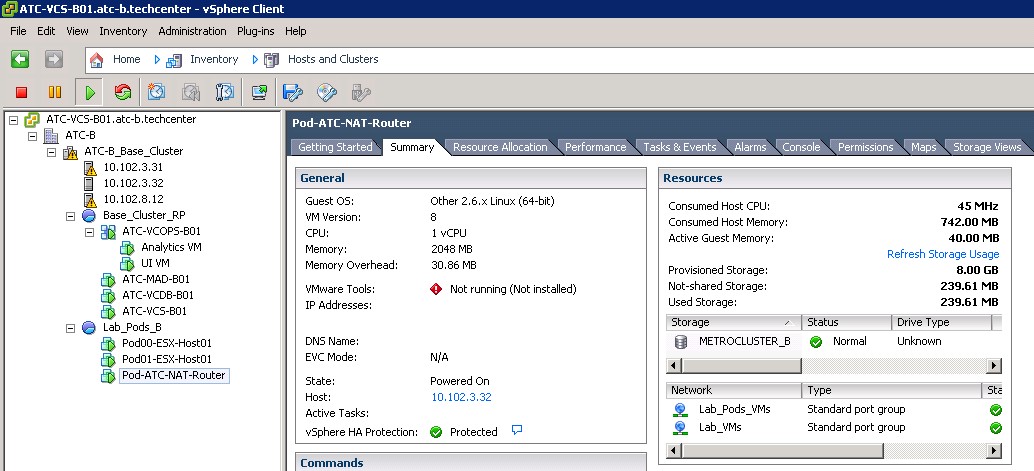Screen dimensions: 1034x471
Task: Click the Reset virtual machine icon
Action: 122,92
